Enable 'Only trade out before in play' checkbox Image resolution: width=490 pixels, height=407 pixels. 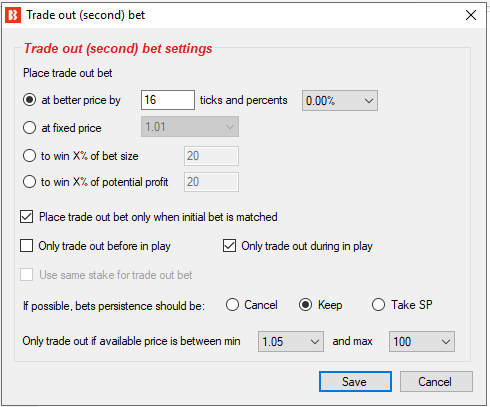(x=26, y=246)
